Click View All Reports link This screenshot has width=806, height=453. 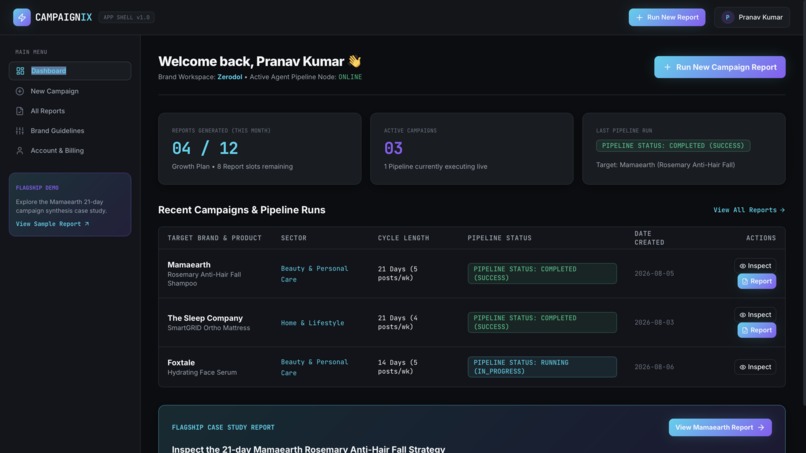pos(749,210)
